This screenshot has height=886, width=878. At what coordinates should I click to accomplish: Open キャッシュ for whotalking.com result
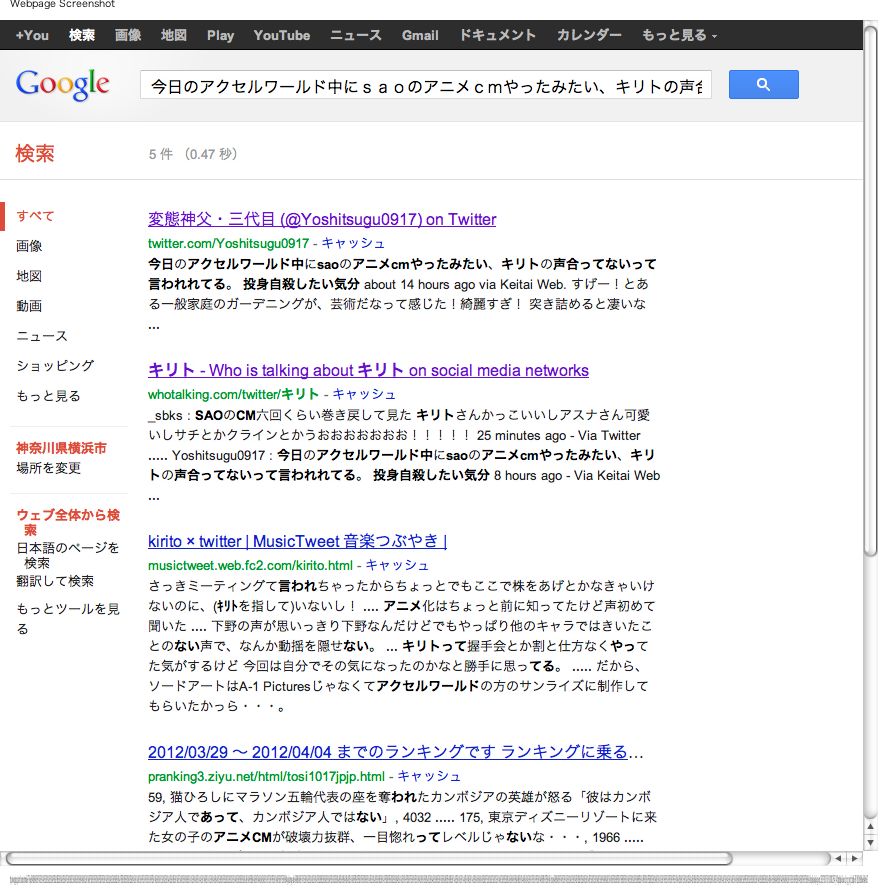(x=364, y=394)
